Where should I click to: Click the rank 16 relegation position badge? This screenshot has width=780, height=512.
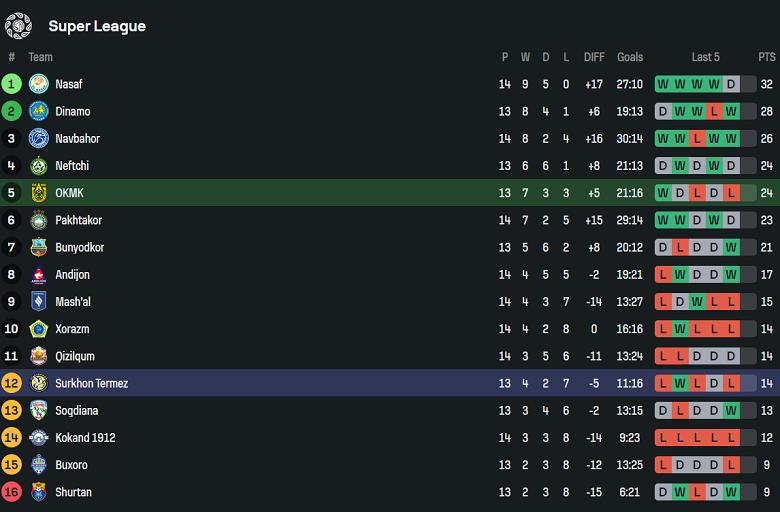(x=12, y=492)
